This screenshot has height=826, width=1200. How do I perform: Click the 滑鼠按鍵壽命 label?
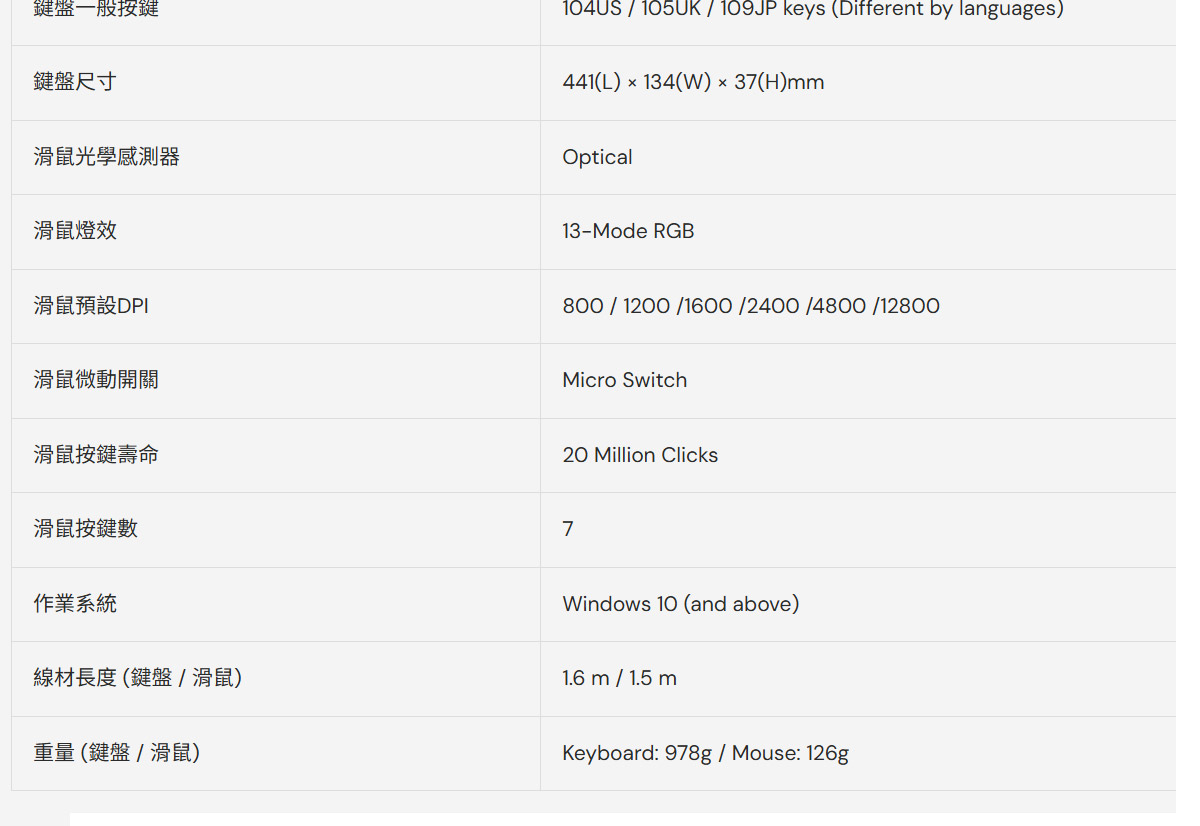[x=96, y=455]
